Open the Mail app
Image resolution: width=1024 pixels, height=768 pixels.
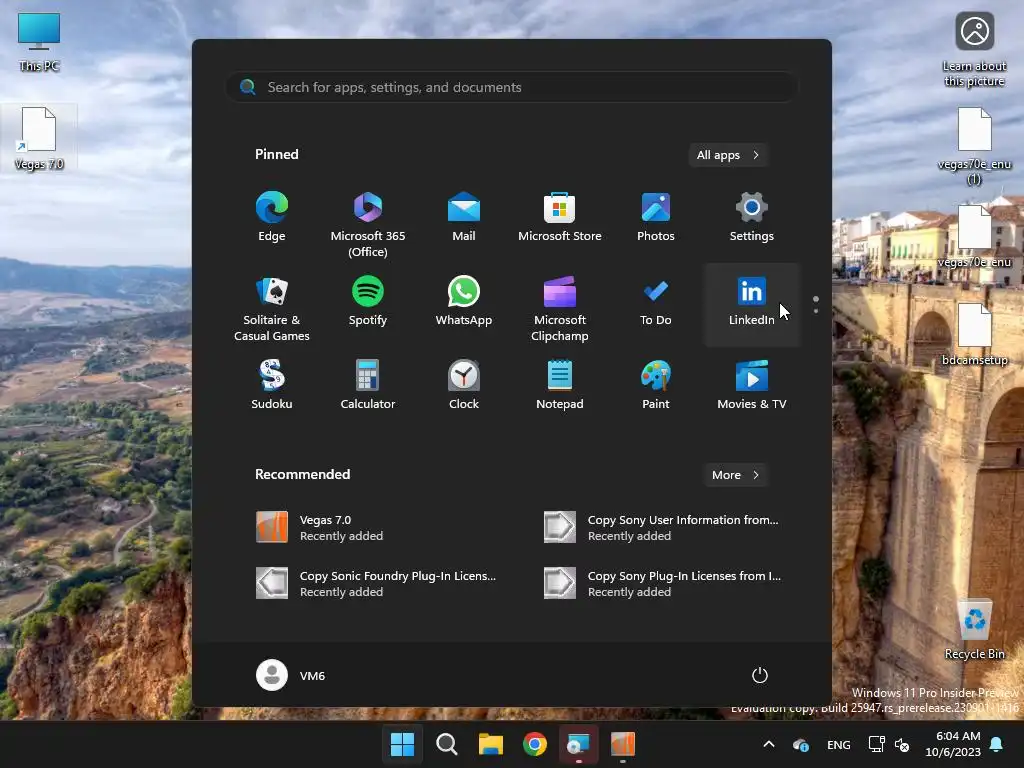[464, 217]
